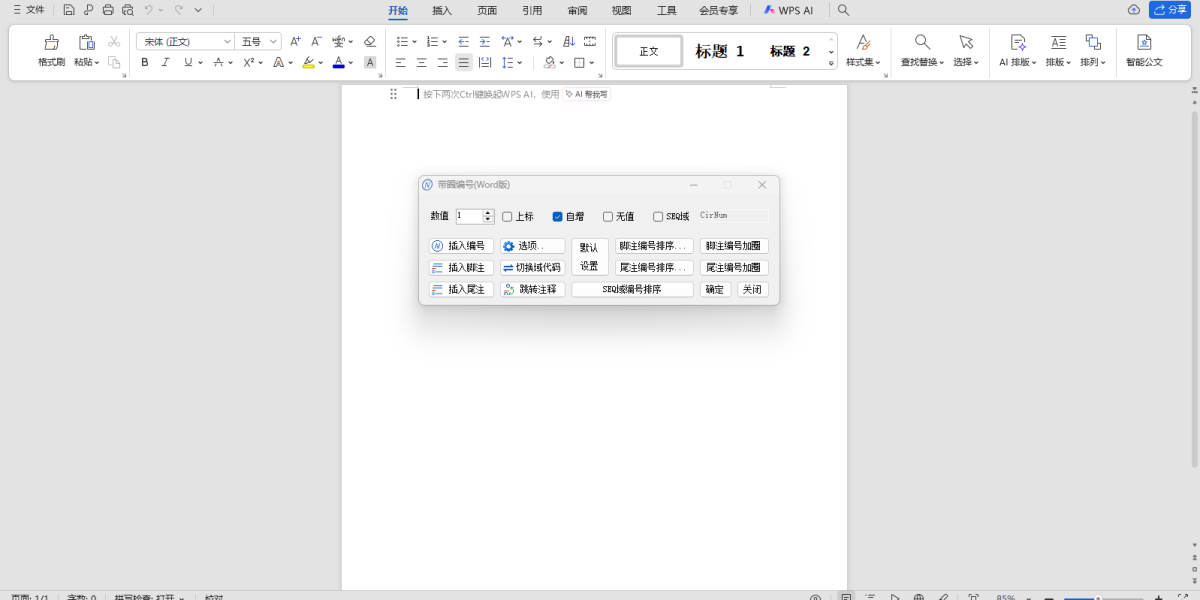This screenshot has height=600, width=1200.
Task: Click the 数值 number input field
Action: tap(469, 216)
